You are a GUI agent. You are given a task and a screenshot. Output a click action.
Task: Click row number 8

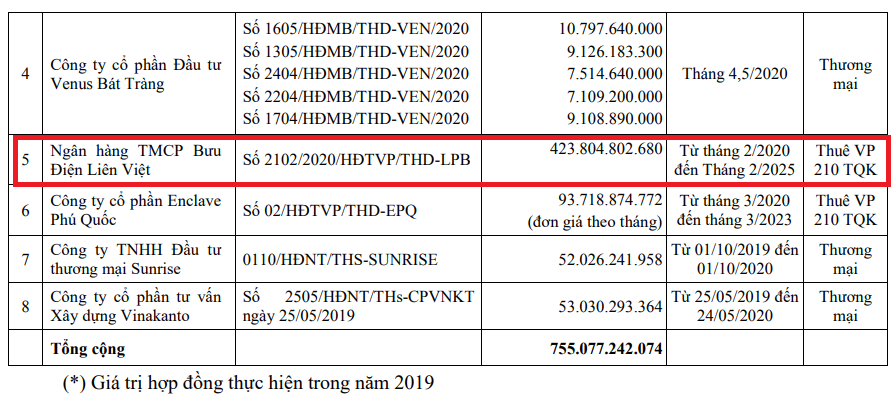[x=25, y=306]
